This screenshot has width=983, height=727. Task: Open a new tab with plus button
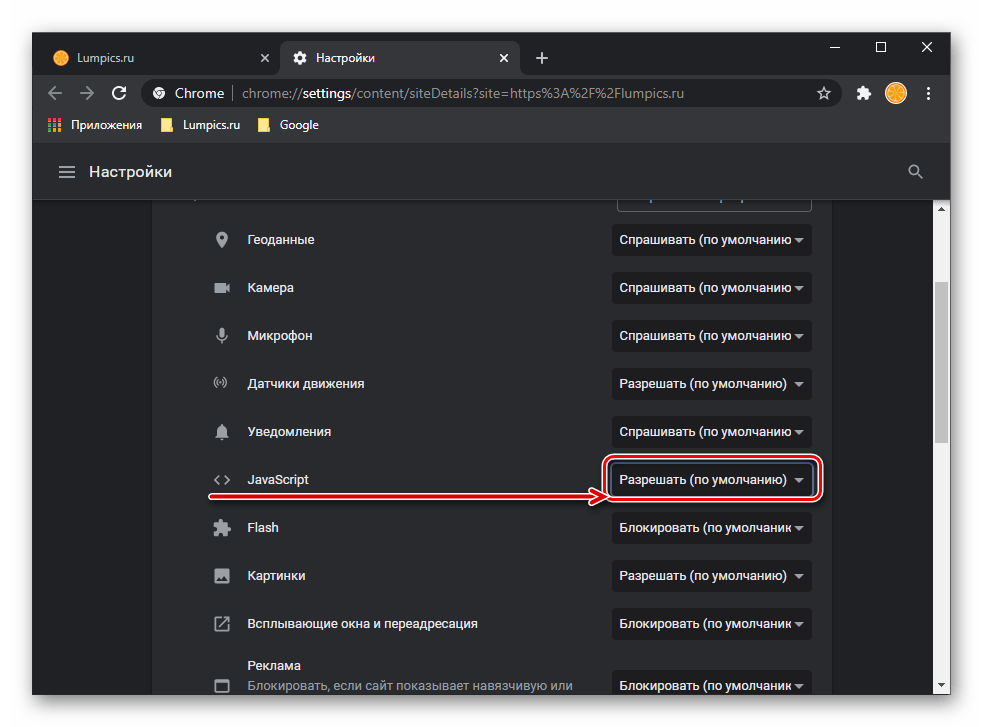click(542, 58)
